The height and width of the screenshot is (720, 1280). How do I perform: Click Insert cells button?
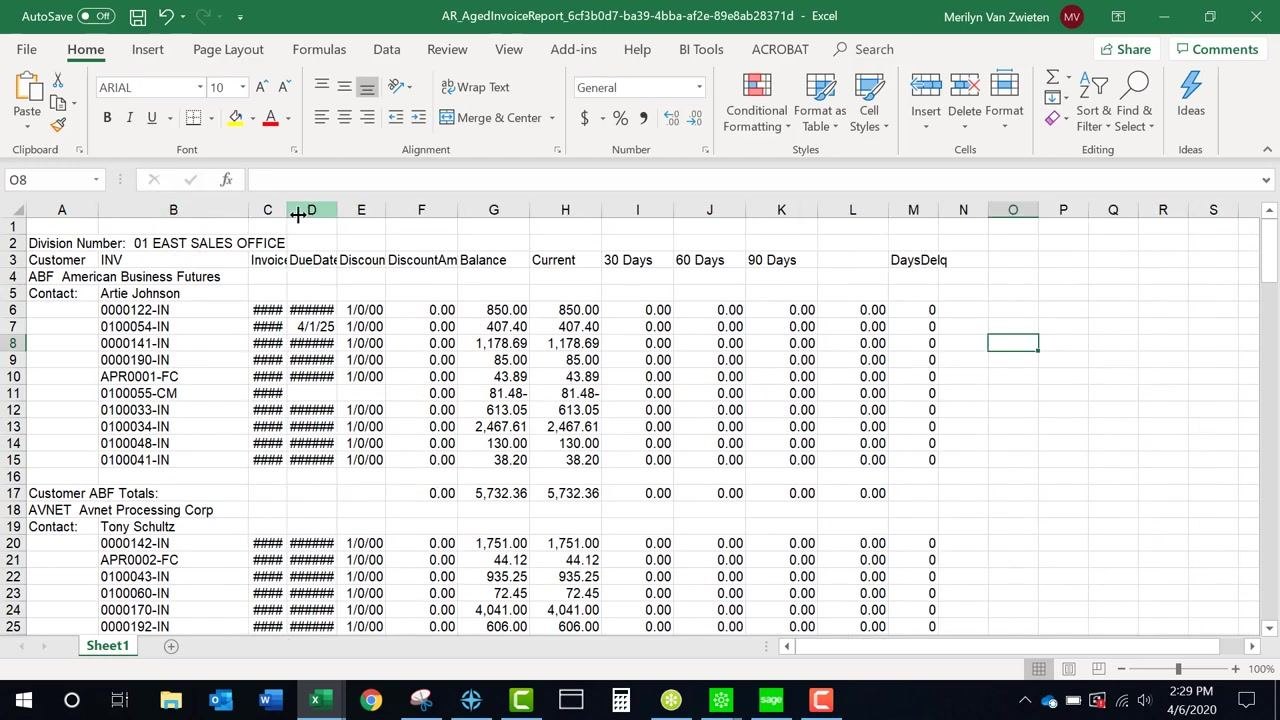[926, 102]
